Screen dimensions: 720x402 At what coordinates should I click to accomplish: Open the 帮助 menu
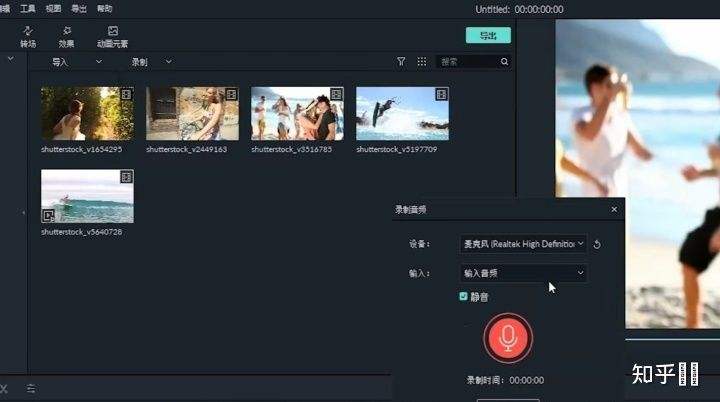tap(105, 8)
